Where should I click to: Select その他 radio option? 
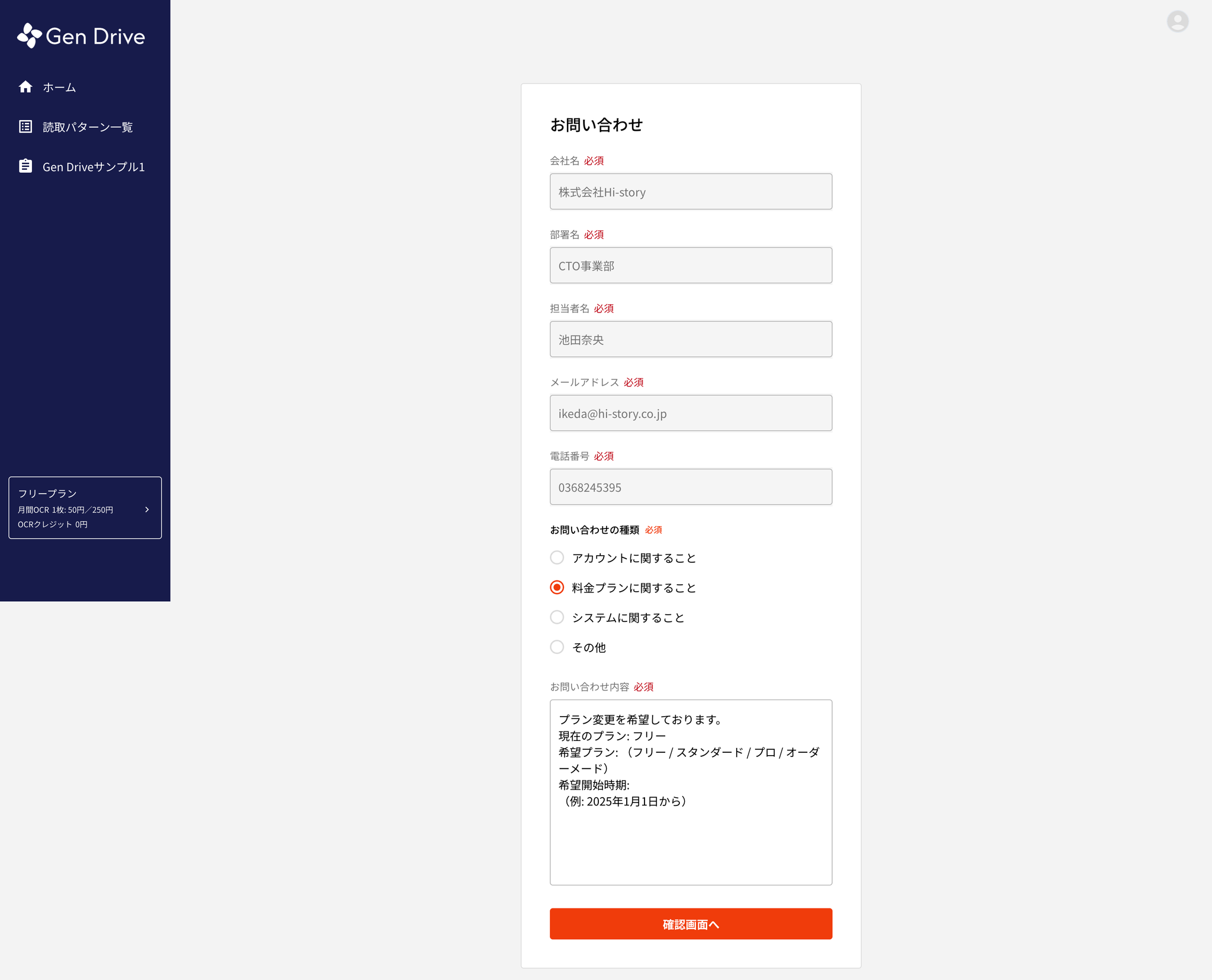557,647
